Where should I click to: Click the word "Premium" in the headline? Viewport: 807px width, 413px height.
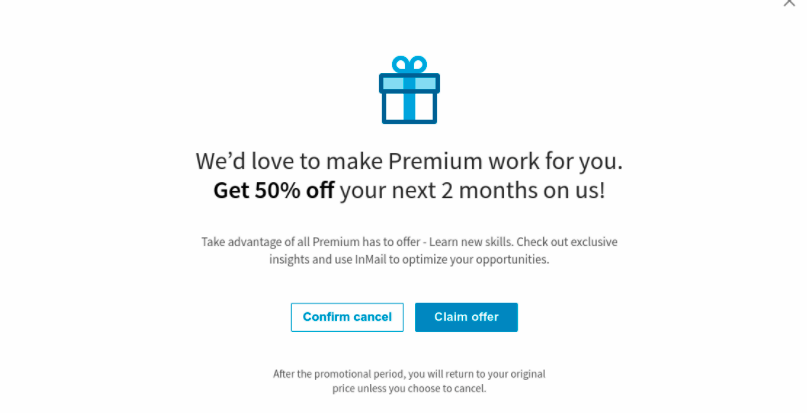436,161
